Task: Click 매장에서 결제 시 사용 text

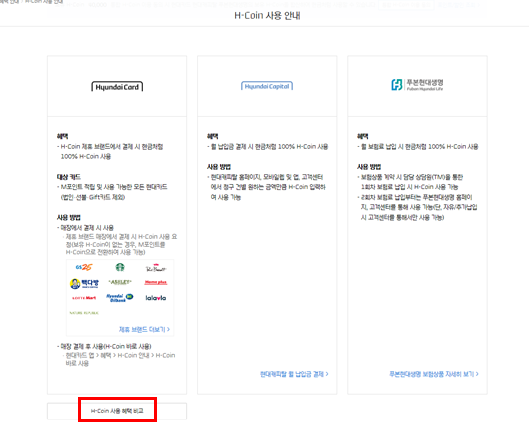Action: click(x=87, y=228)
